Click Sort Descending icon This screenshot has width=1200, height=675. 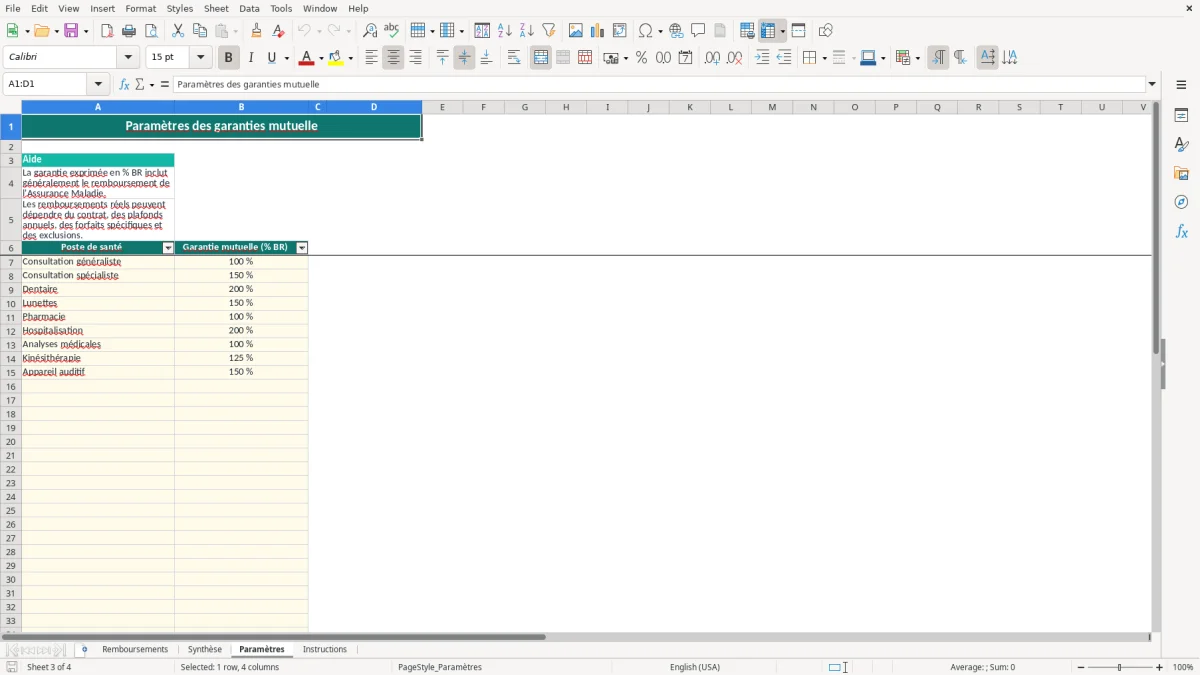(527, 31)
